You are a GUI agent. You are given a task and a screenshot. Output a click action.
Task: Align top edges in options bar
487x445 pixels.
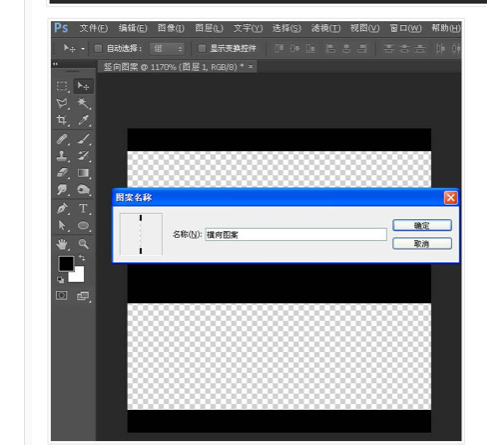point(279,49)
